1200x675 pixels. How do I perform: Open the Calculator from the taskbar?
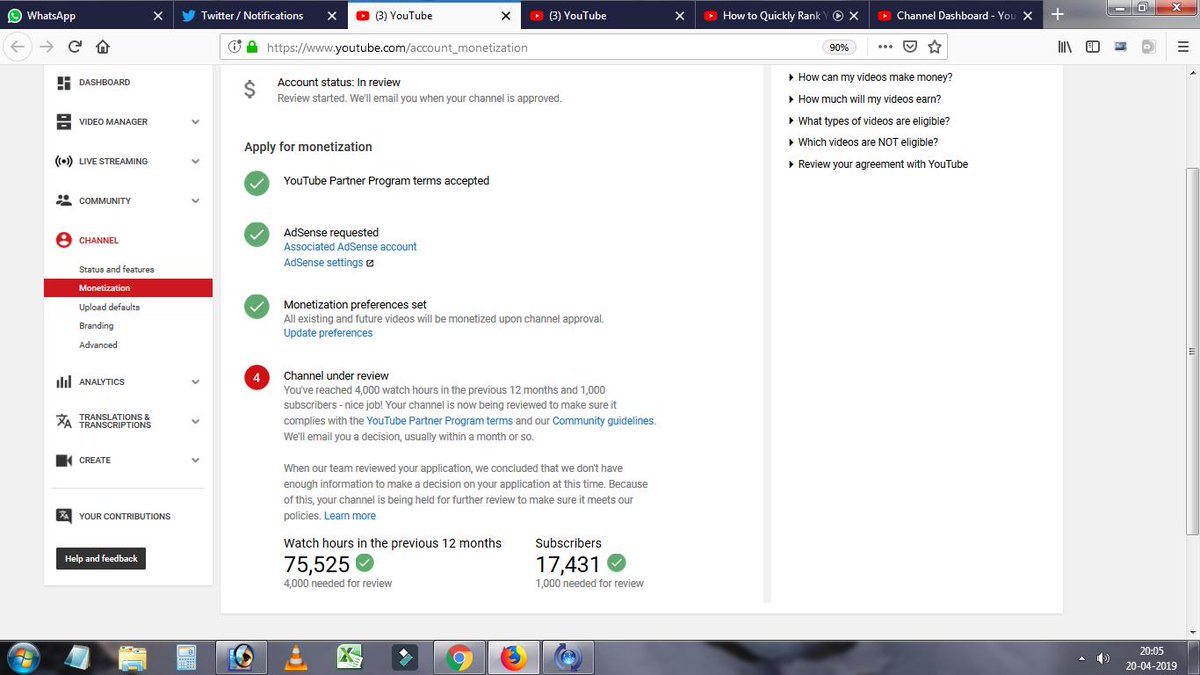186,657
